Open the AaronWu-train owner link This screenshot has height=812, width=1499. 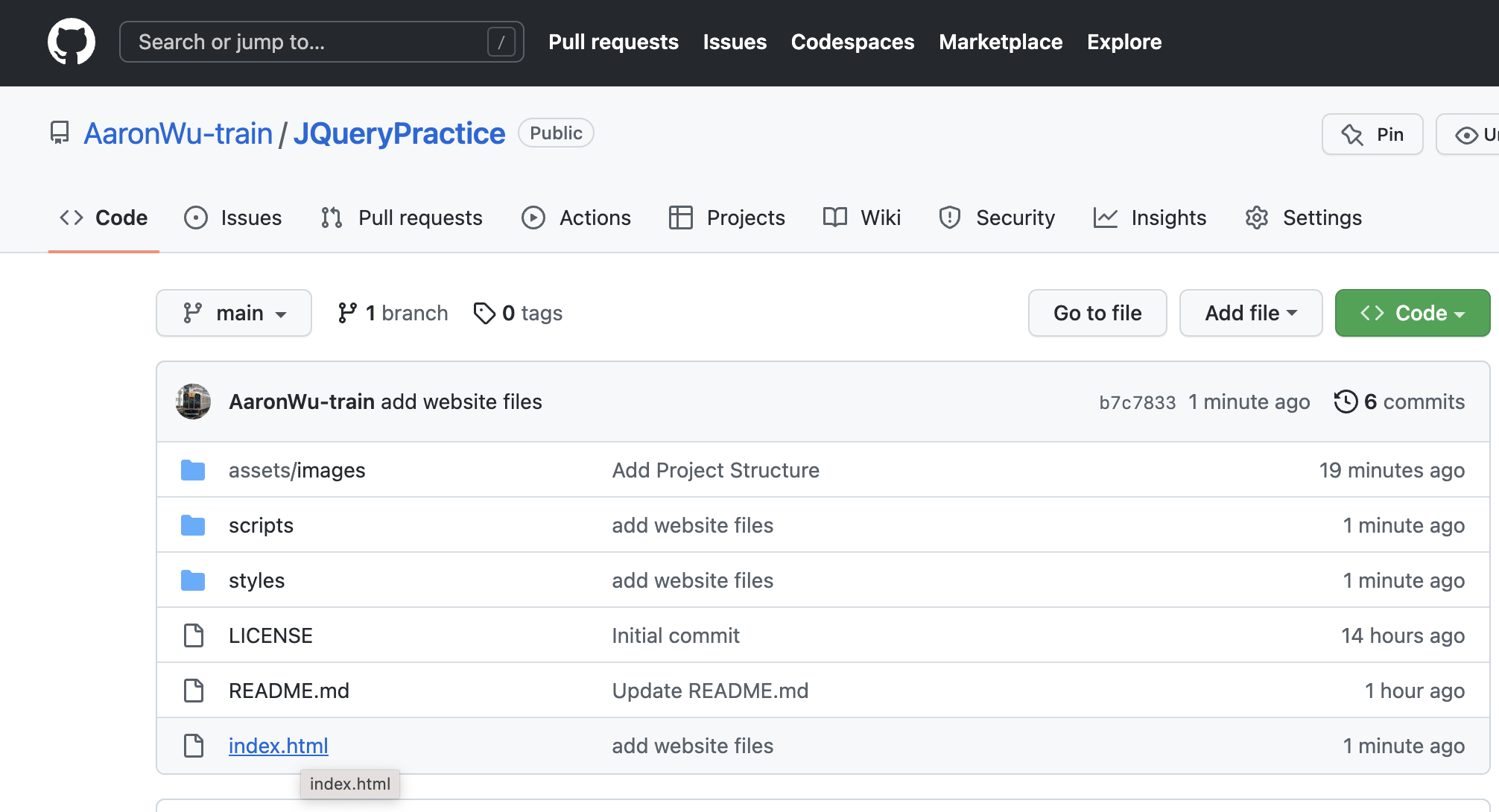coord(178,133)
